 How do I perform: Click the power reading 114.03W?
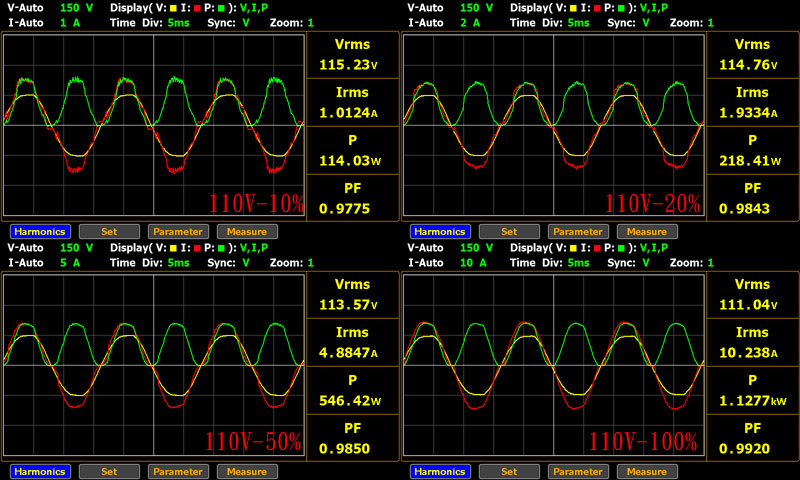(350, 161)
